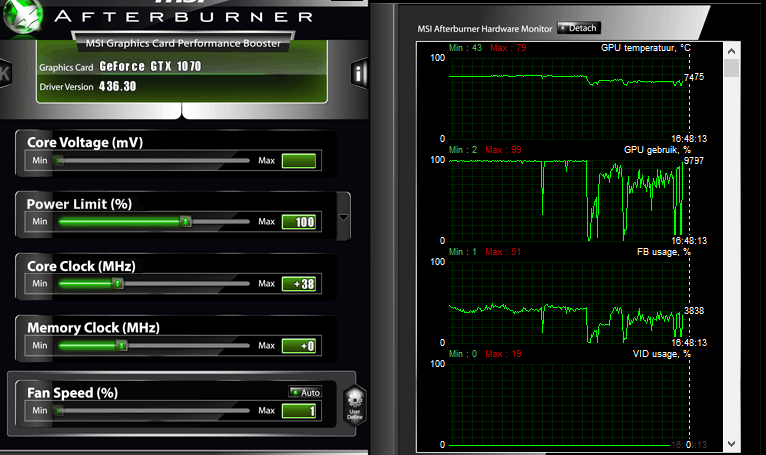Click the Memory Clock slider handle

pos(122,346)
